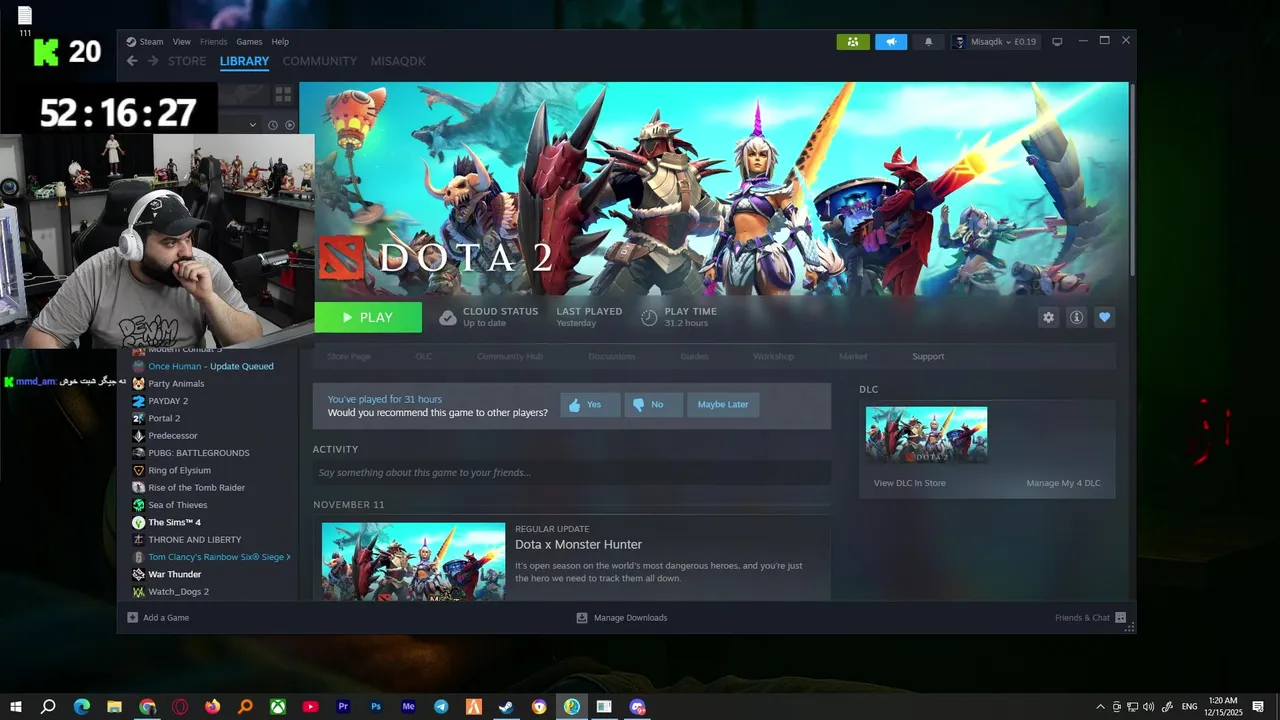The height and width of the screenshot is (720, 1280).
Task: Open MISAQDK profile tab
Action: click(x=398, y=61)
